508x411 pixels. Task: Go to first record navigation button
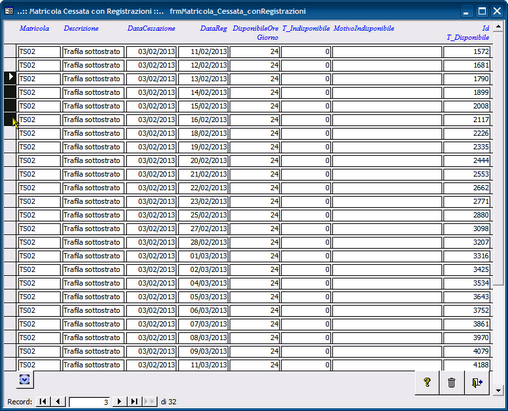[x=43, y=402]
